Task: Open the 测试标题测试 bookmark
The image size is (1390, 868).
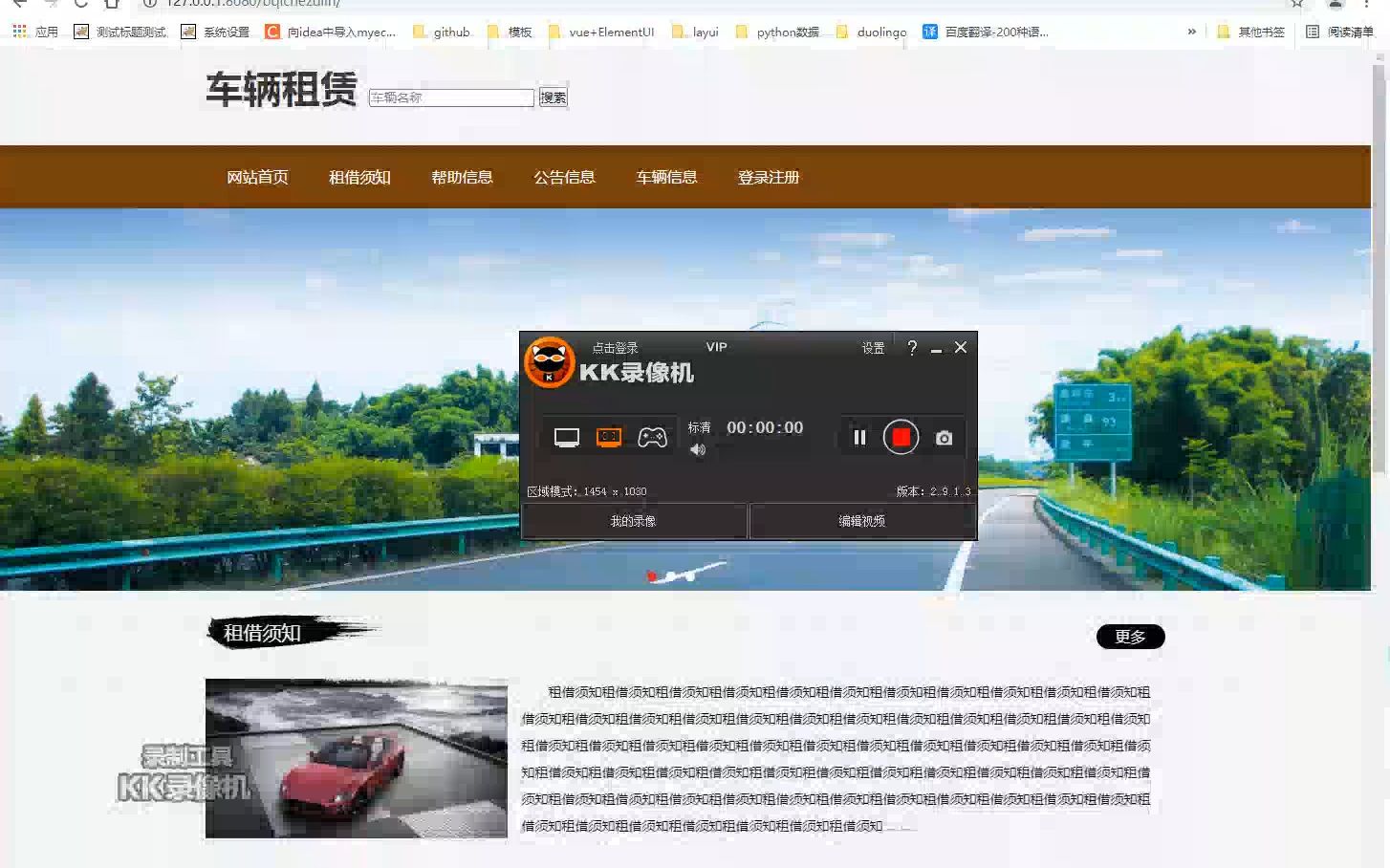Action: pyautogui.click(x=120, y=32)
